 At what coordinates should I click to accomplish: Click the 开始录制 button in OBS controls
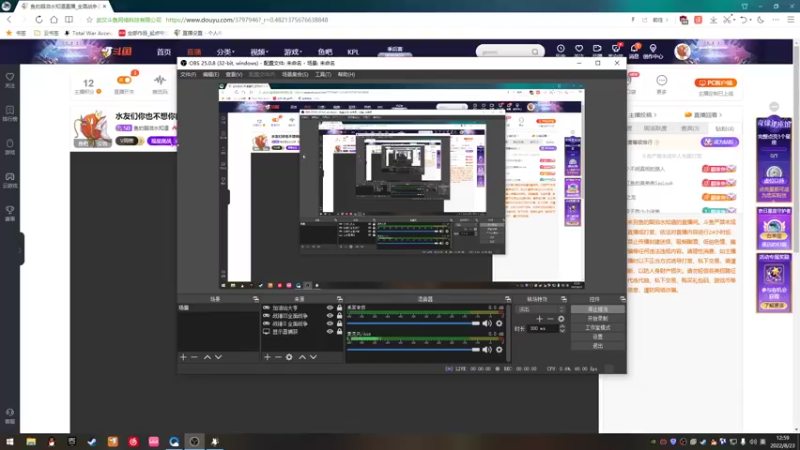point(597,318)
